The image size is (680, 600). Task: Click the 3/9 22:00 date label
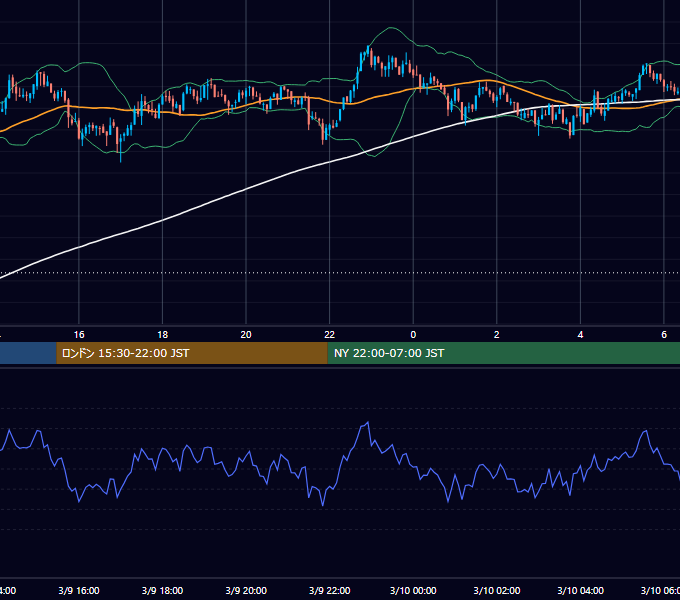click(330, 590)
